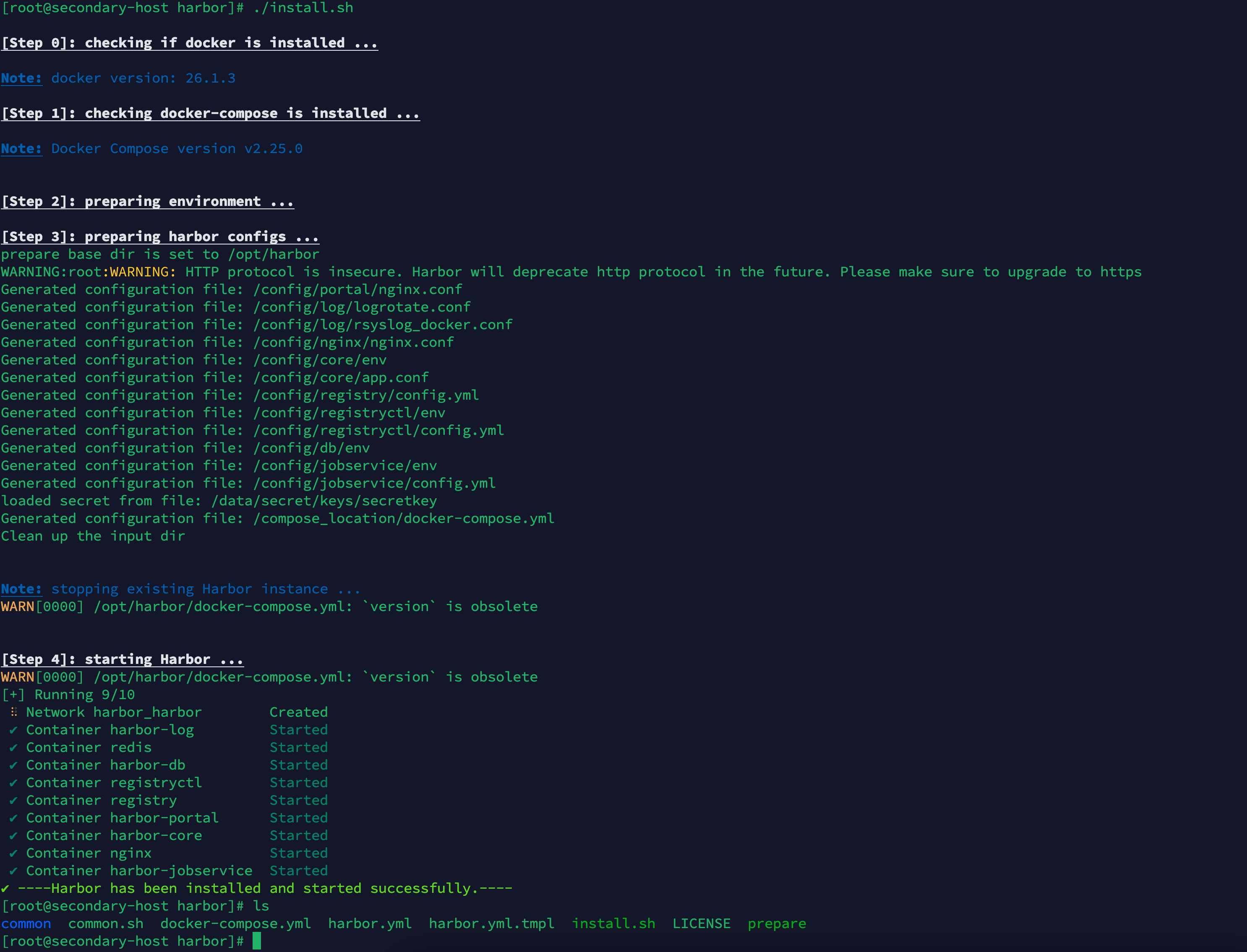This screenshot has width=1247, height=952.
Task: Click the '/config/registryctl/config.yml' path
Action: pos(378,430)
